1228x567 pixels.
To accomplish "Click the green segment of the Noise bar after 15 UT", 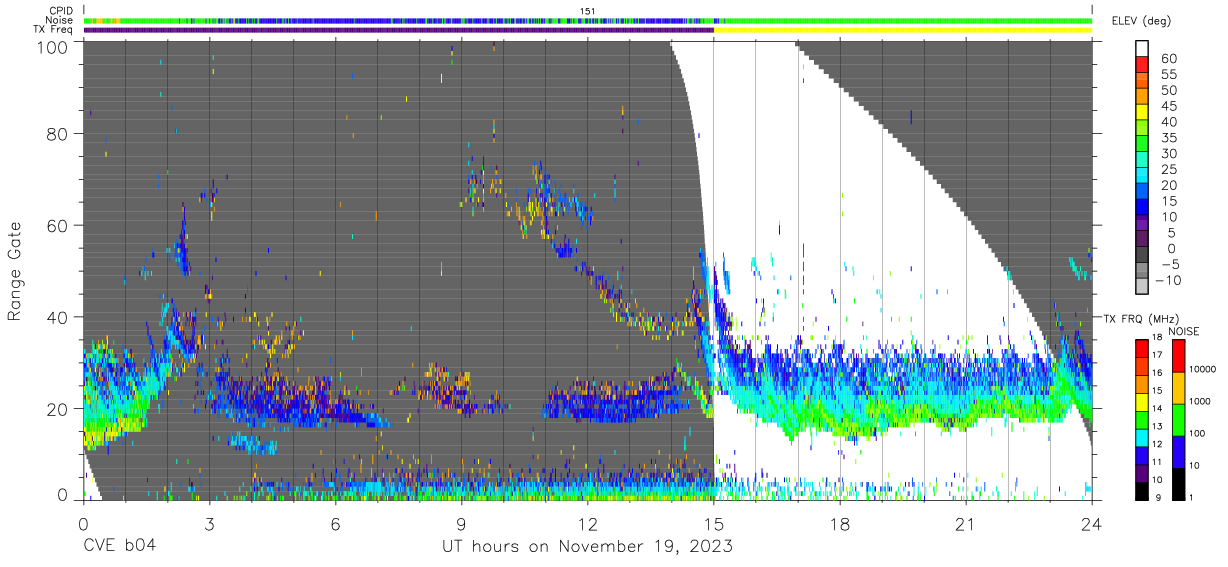I will click(903, 20).
